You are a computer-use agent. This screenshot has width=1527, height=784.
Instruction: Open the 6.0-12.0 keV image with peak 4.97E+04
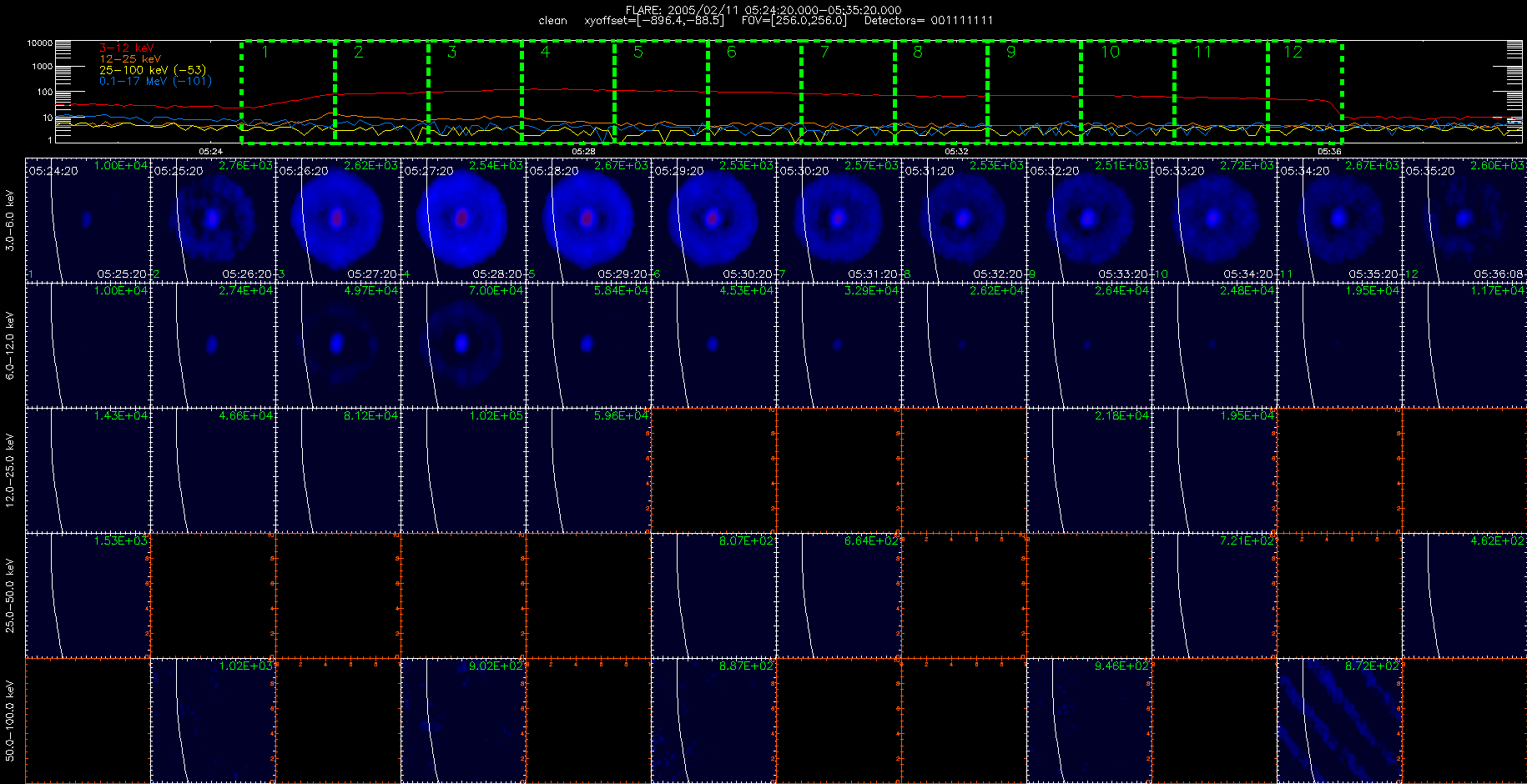[x=339, y=345]
